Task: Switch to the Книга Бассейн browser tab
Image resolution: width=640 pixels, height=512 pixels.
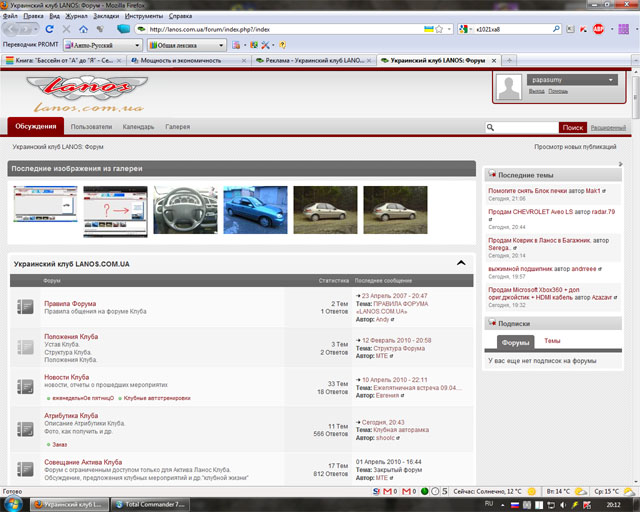Action: (x=63, y=60)
